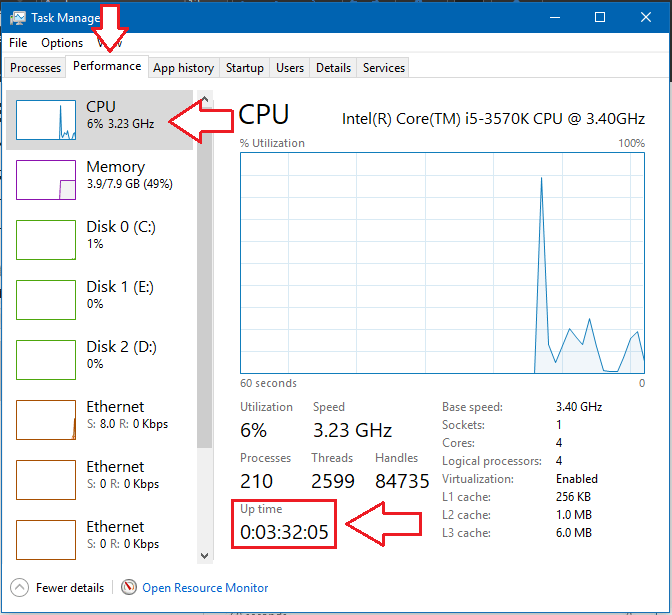
Task: Minimize the Task Manager window
Action: pyautogui.click(x=555, y=18)
